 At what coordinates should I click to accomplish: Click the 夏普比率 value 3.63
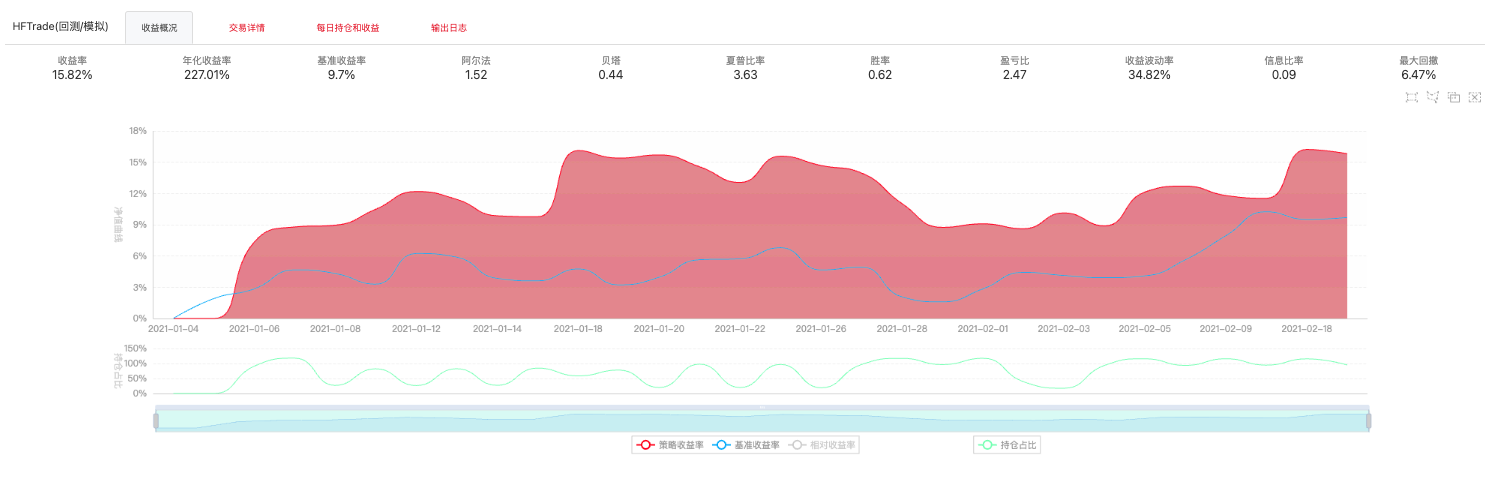745,75
